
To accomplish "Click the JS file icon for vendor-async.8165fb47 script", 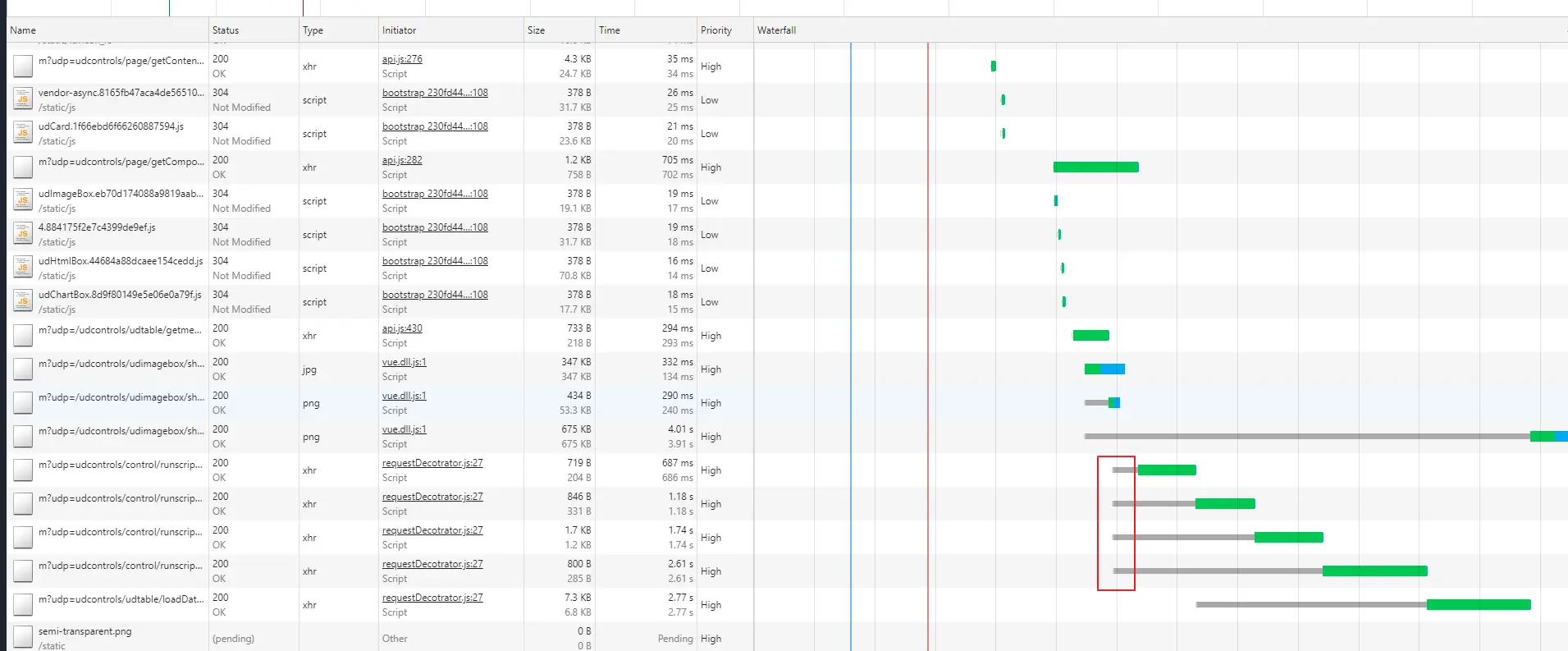I will (23, 99).
